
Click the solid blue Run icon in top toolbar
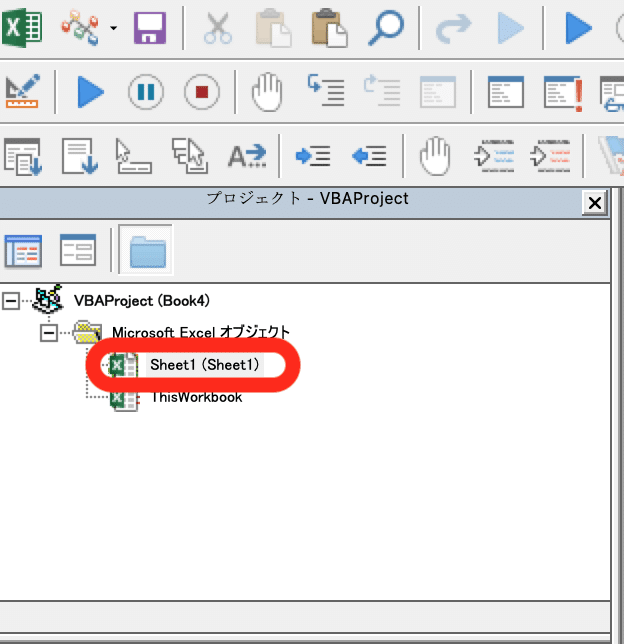[578, 28]
